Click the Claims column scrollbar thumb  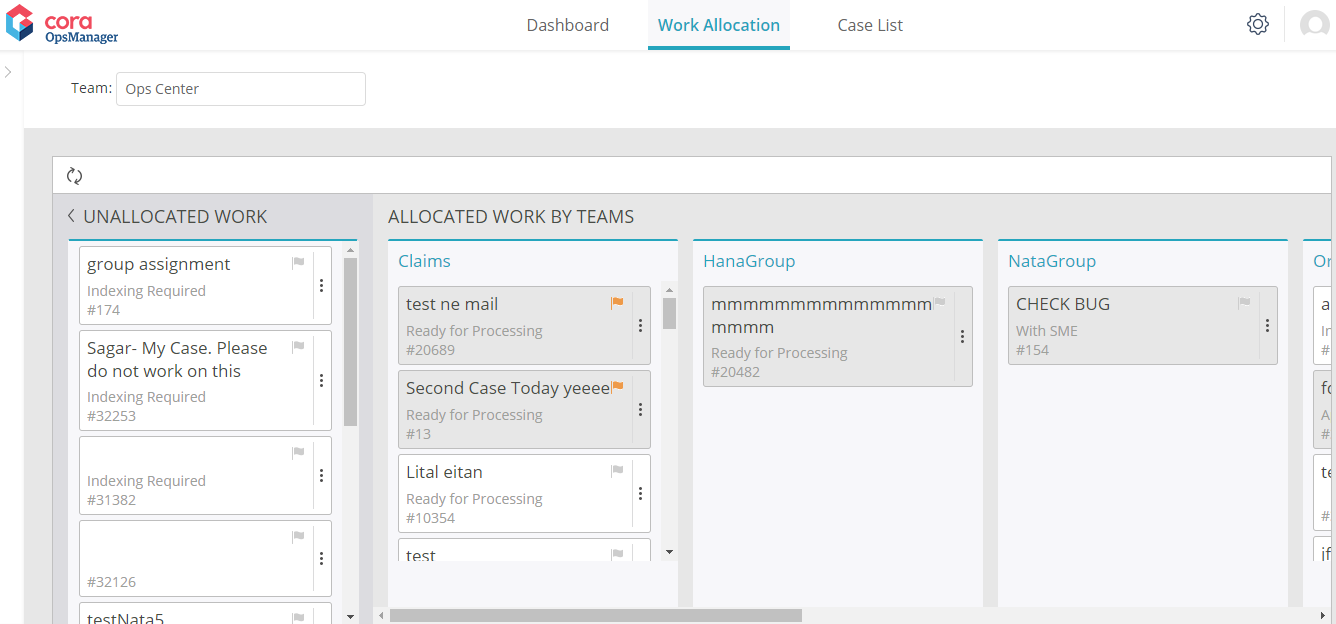(669, 313)
